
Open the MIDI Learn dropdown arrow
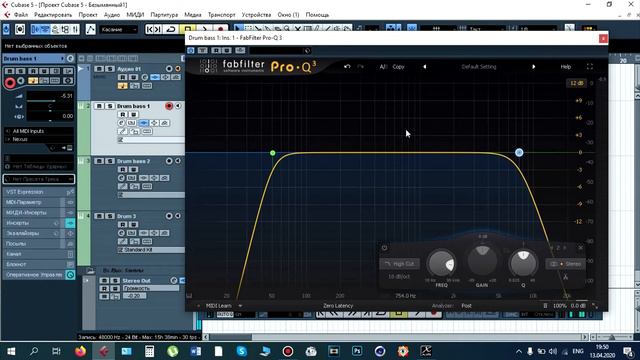(x=240, y=306)
